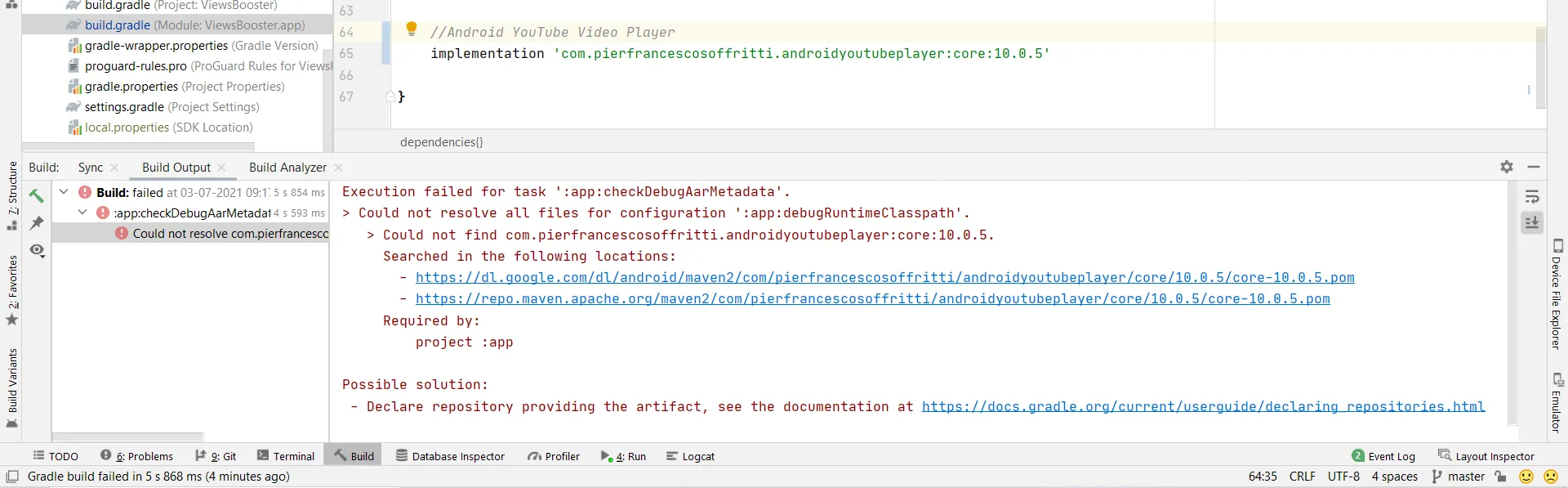Open dl.google.com maven2 pom link
Image resolution: width=1568 pixels, height=488 pixels.
coord(885,278)
